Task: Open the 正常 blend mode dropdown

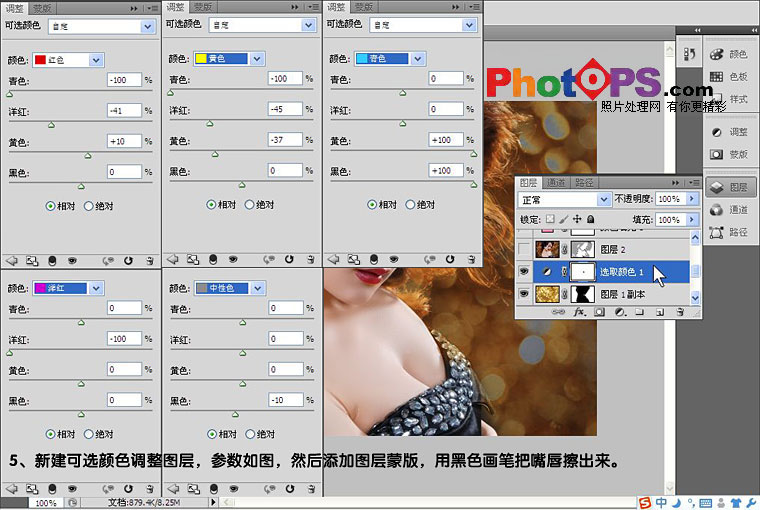Action: [603, 199]
